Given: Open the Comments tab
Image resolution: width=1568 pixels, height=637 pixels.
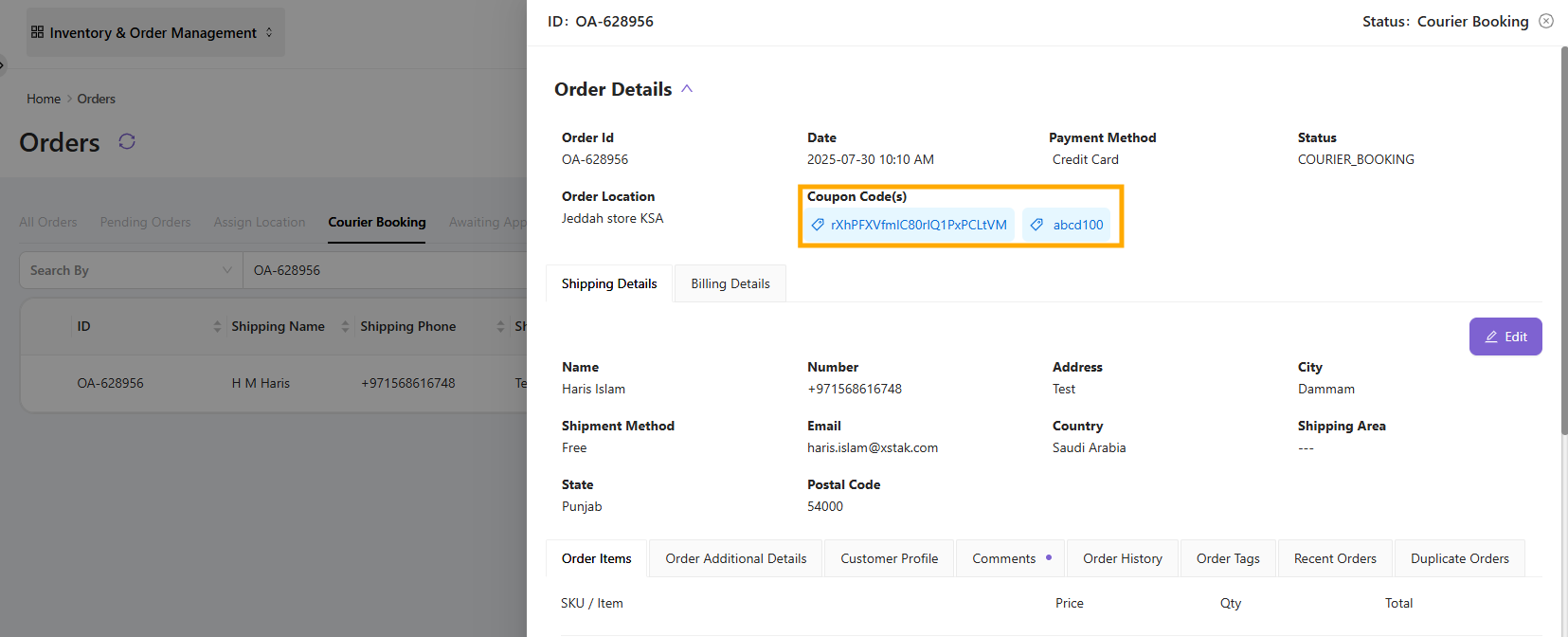Looking at the screenshot, I should click(x=1003, y=558).
